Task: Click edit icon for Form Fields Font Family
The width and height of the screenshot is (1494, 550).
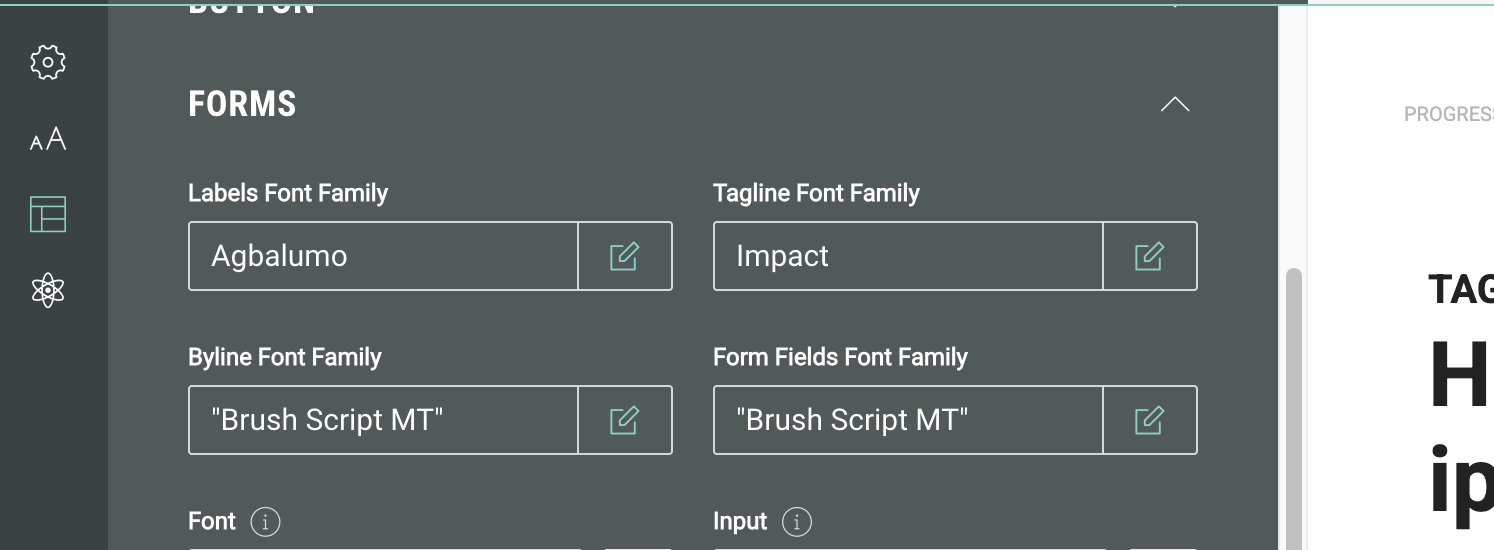Action: 1149,420
